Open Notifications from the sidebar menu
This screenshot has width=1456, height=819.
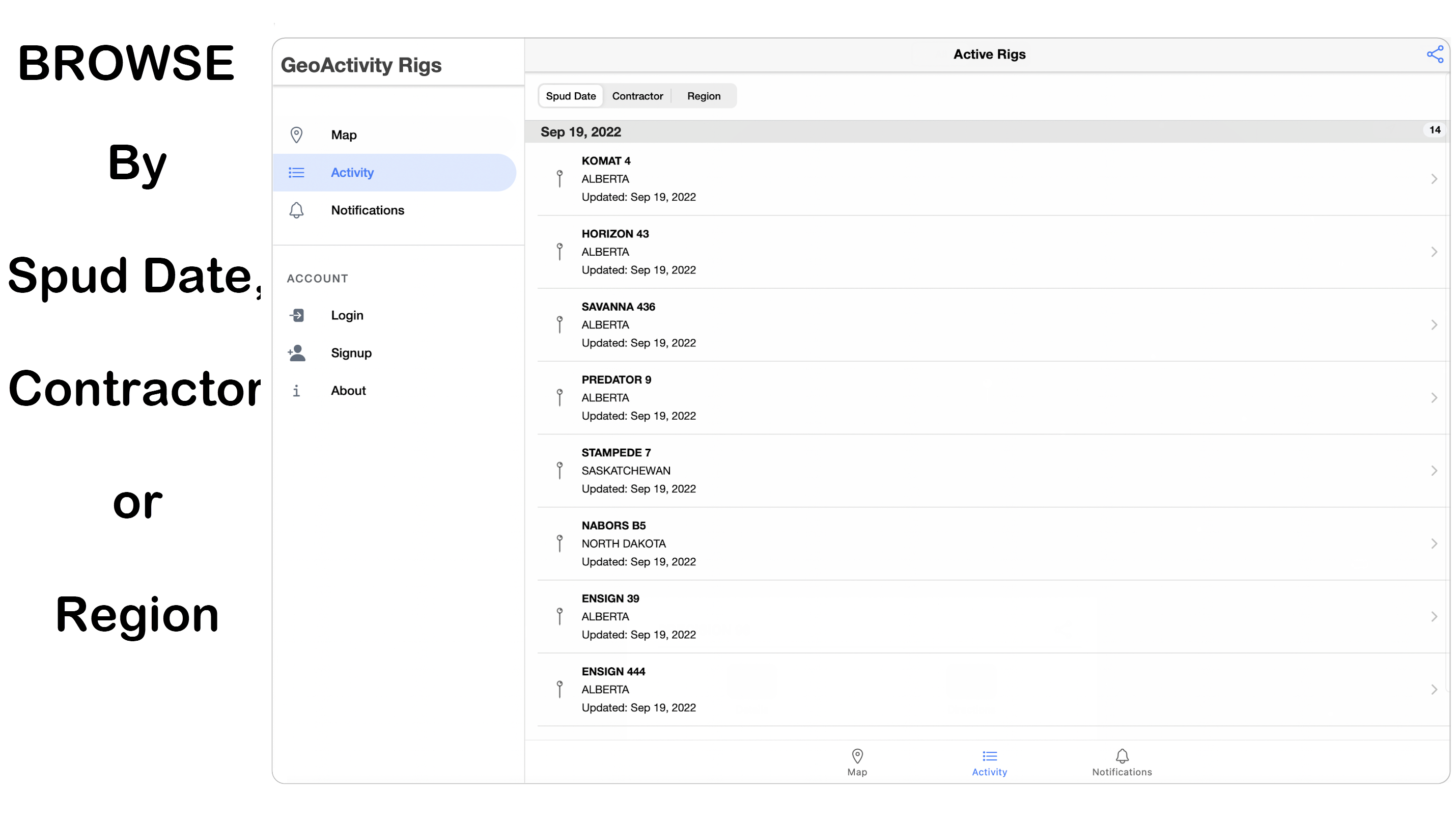tap(395, 210)
